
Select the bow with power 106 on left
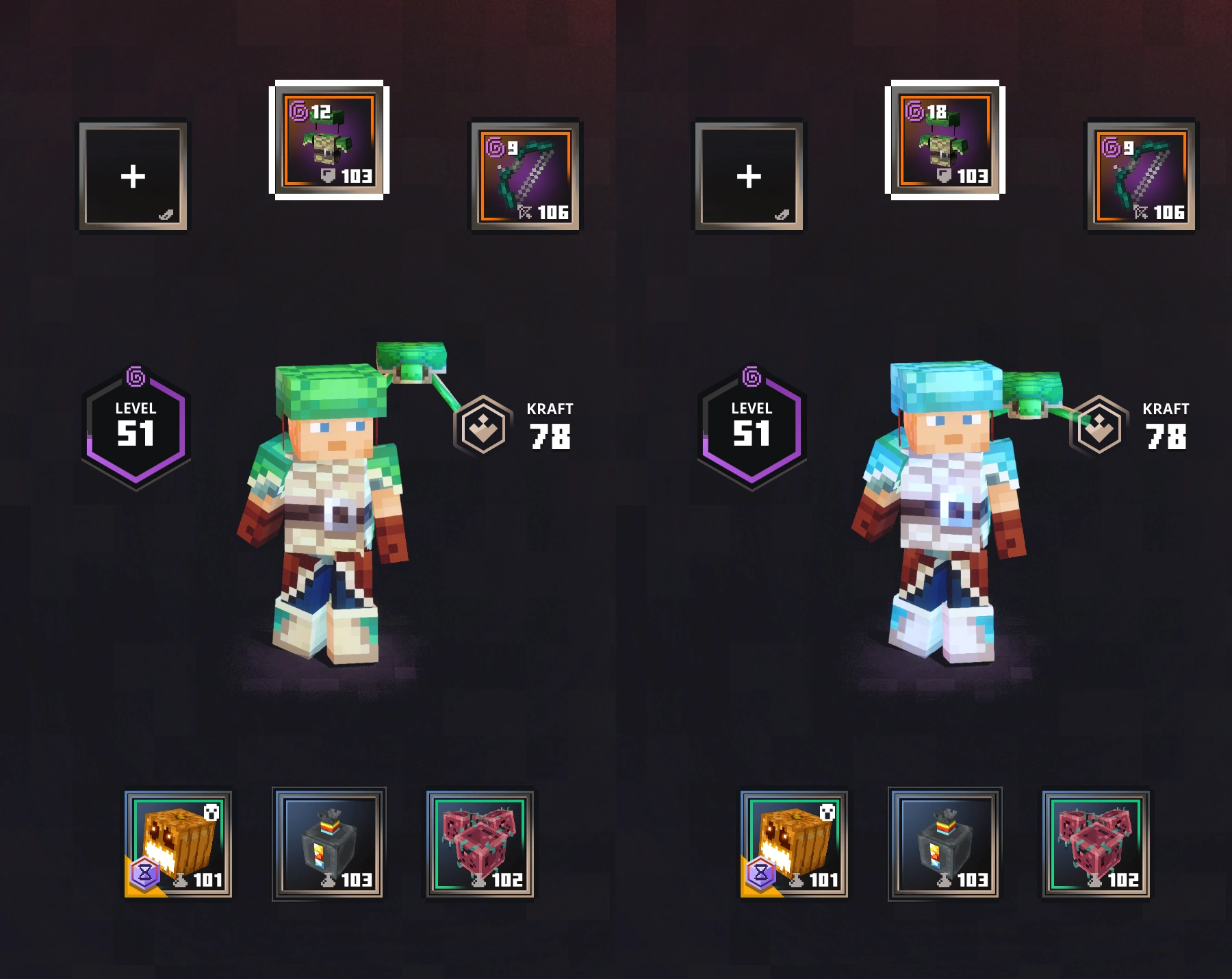pos(525,177)
